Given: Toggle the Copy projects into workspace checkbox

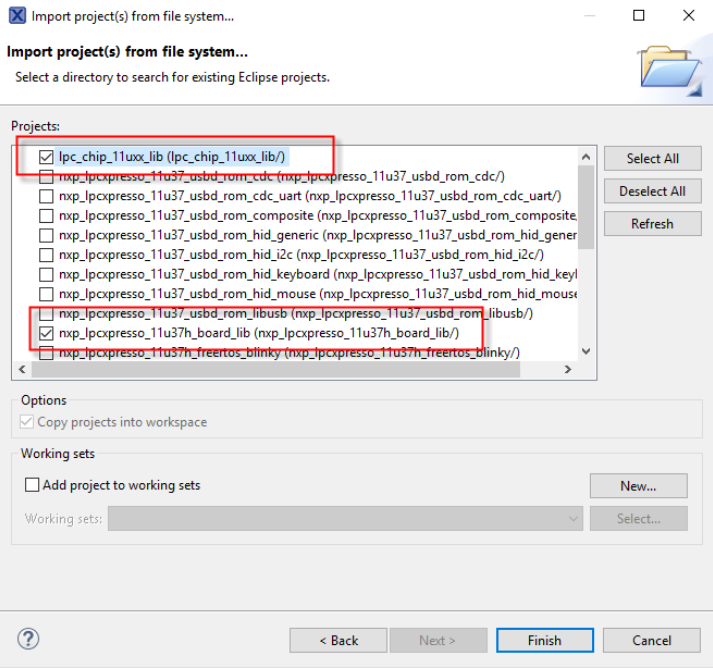Looking at the screenshot, I should (27, 422).
